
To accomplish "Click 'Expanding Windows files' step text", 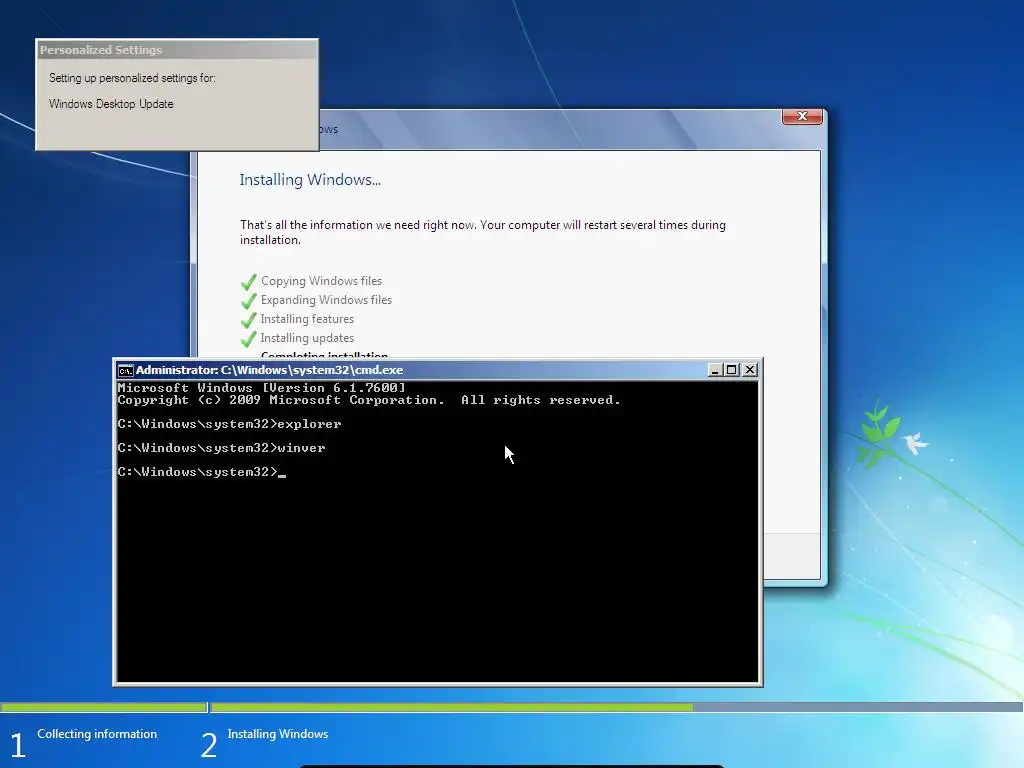I will (x=327, y=300).
